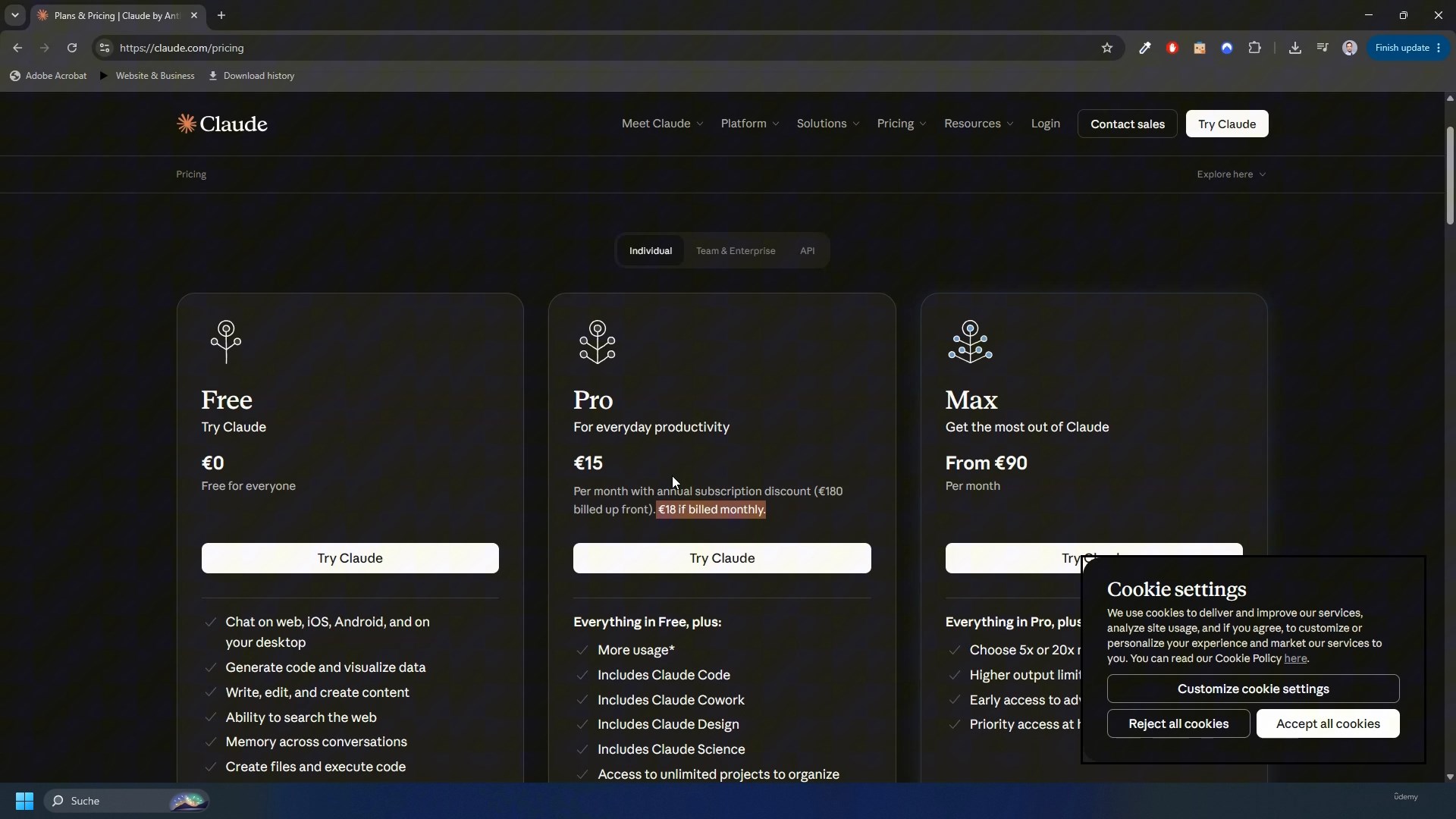Go back using the browser back arrow

(17, 48)
